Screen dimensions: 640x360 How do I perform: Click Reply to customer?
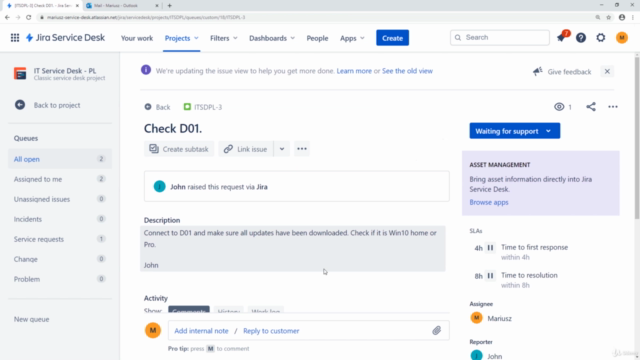[271, 331]
